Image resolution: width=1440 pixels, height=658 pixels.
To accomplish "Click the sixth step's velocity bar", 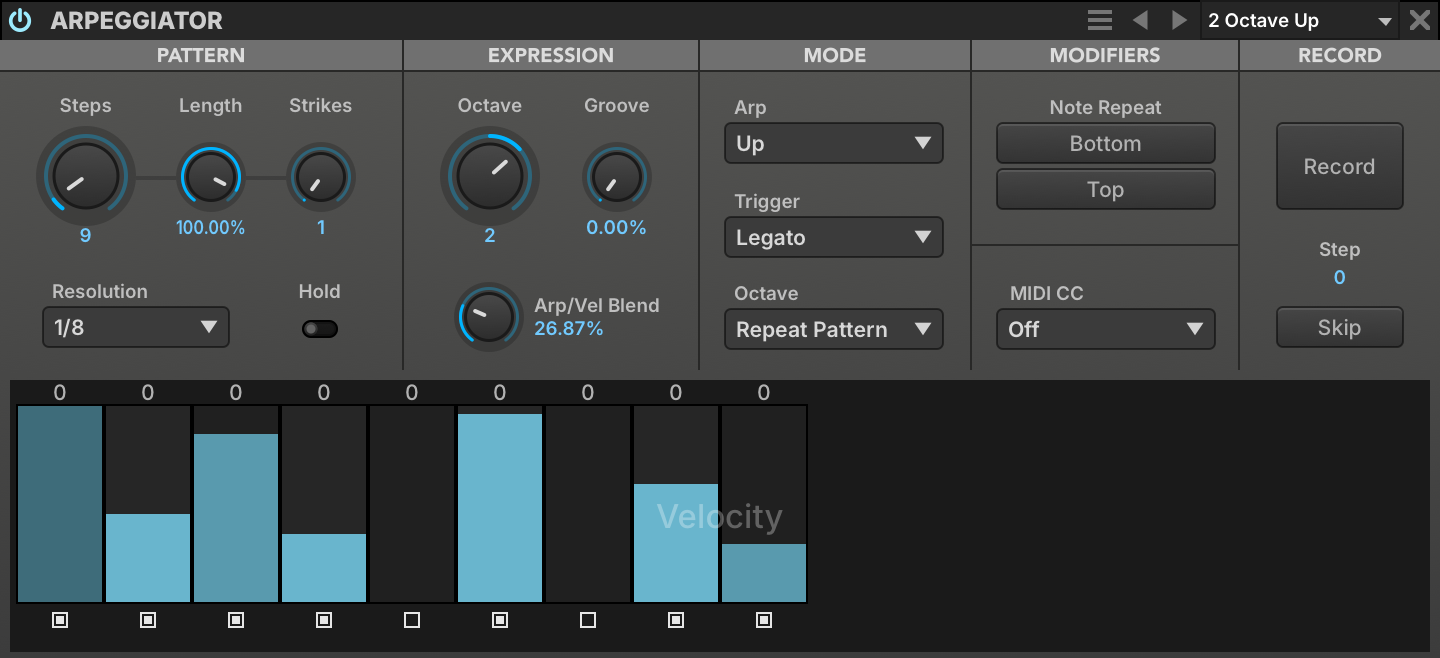I will pos(500,504).
